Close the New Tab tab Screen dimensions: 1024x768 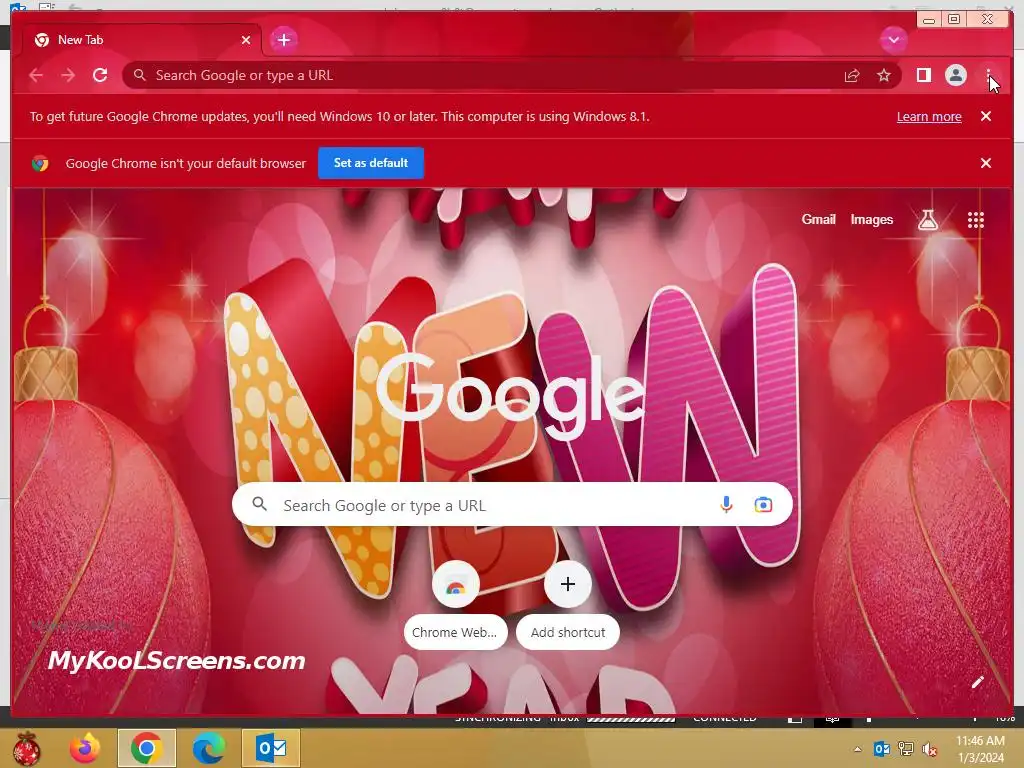coord(246,40)
